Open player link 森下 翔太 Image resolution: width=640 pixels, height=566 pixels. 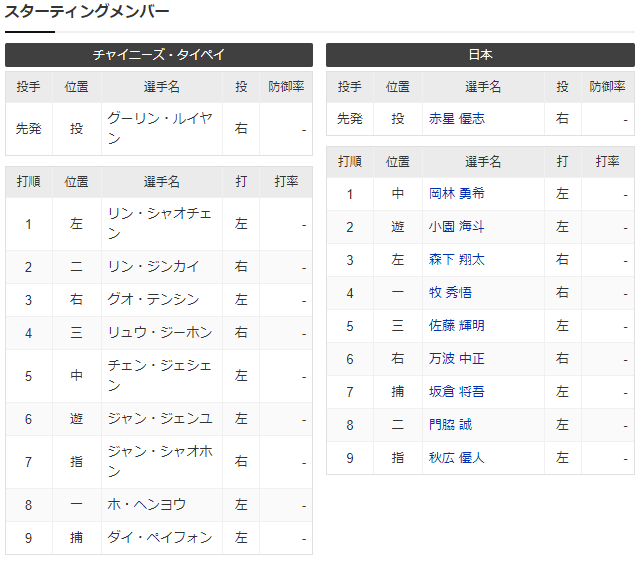(x=456, y=260)
